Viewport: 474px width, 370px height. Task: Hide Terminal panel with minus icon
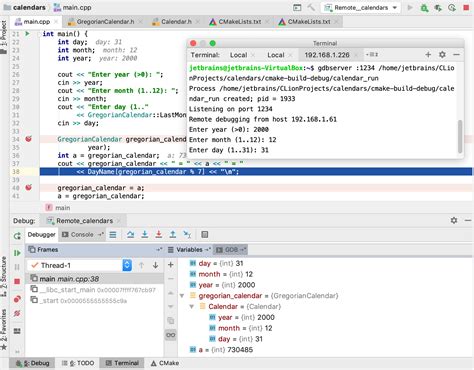coord(456,54)
